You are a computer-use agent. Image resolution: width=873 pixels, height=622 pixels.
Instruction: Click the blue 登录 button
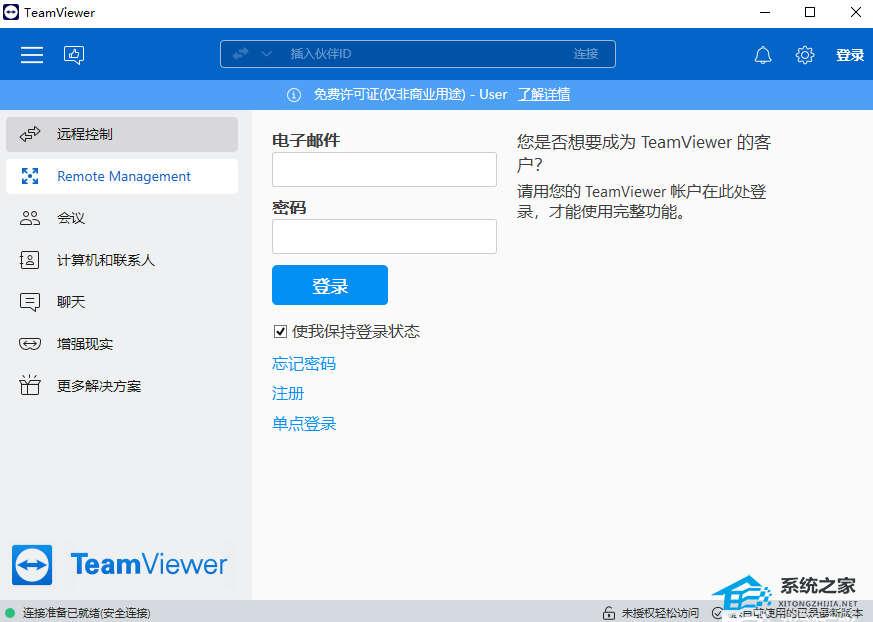point(330,285)
